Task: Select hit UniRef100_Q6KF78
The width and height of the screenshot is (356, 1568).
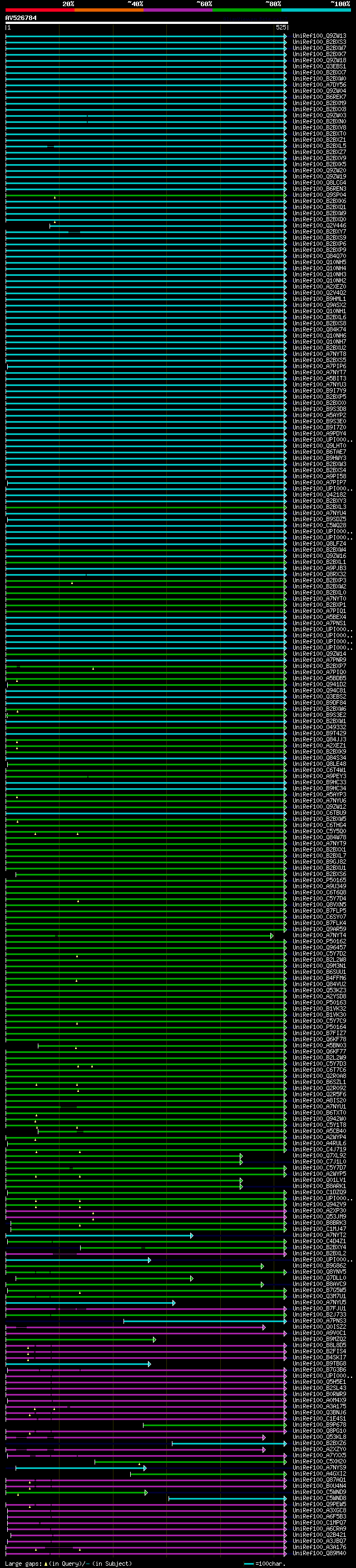Action: tap(319, 1040)
